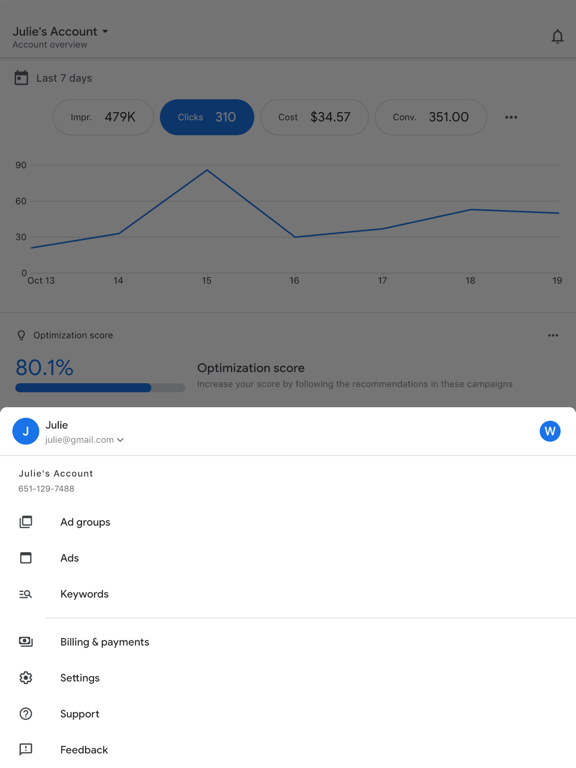Switch to the W account avatar

pos(550,431)
